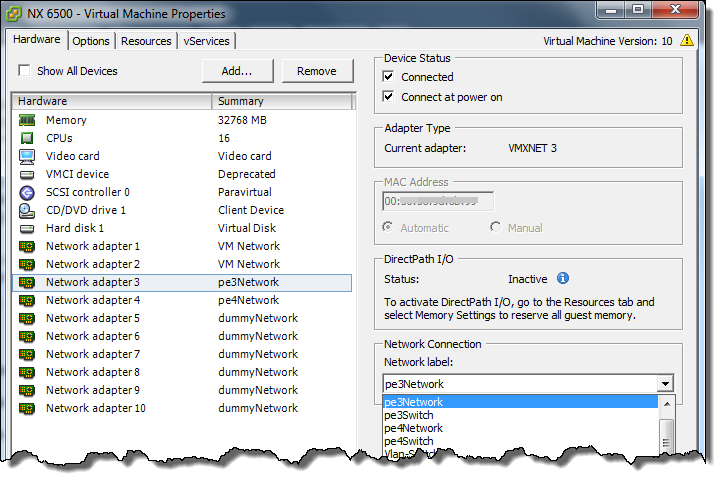Click the Deprecated summary value
Image resolution: width=721 pixels, height=491 pixels.
(246, 174)
